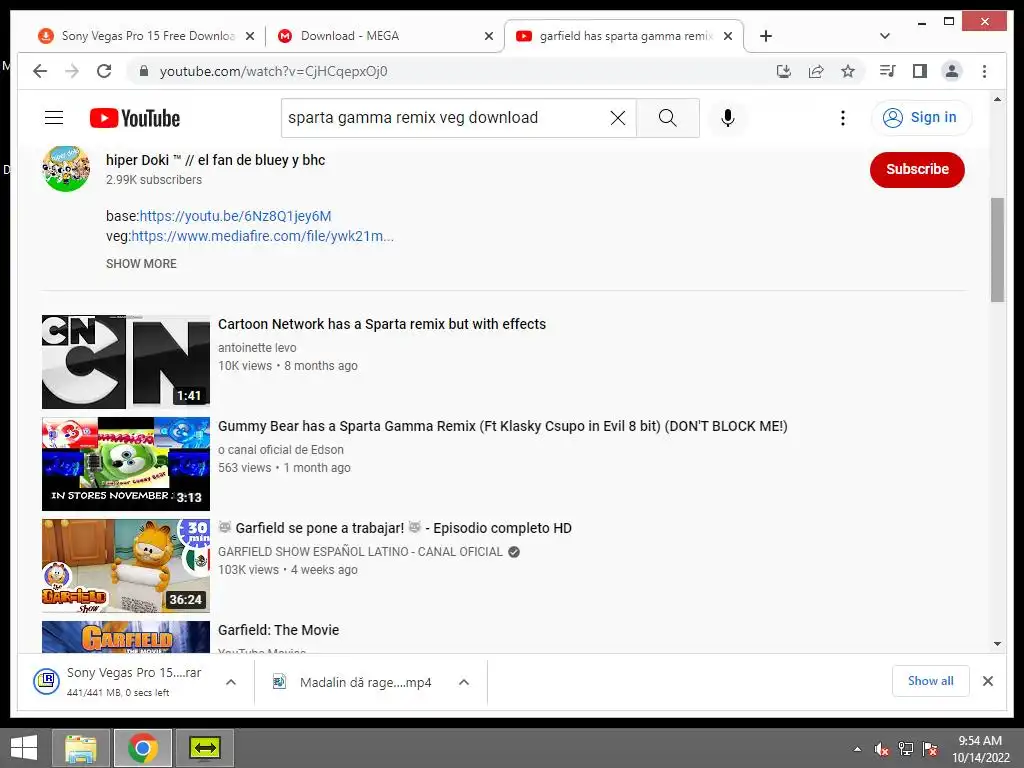Open the media control icon in Chrome toolbar
This screenshot has height=768, width=1024.
coord(888,71)
